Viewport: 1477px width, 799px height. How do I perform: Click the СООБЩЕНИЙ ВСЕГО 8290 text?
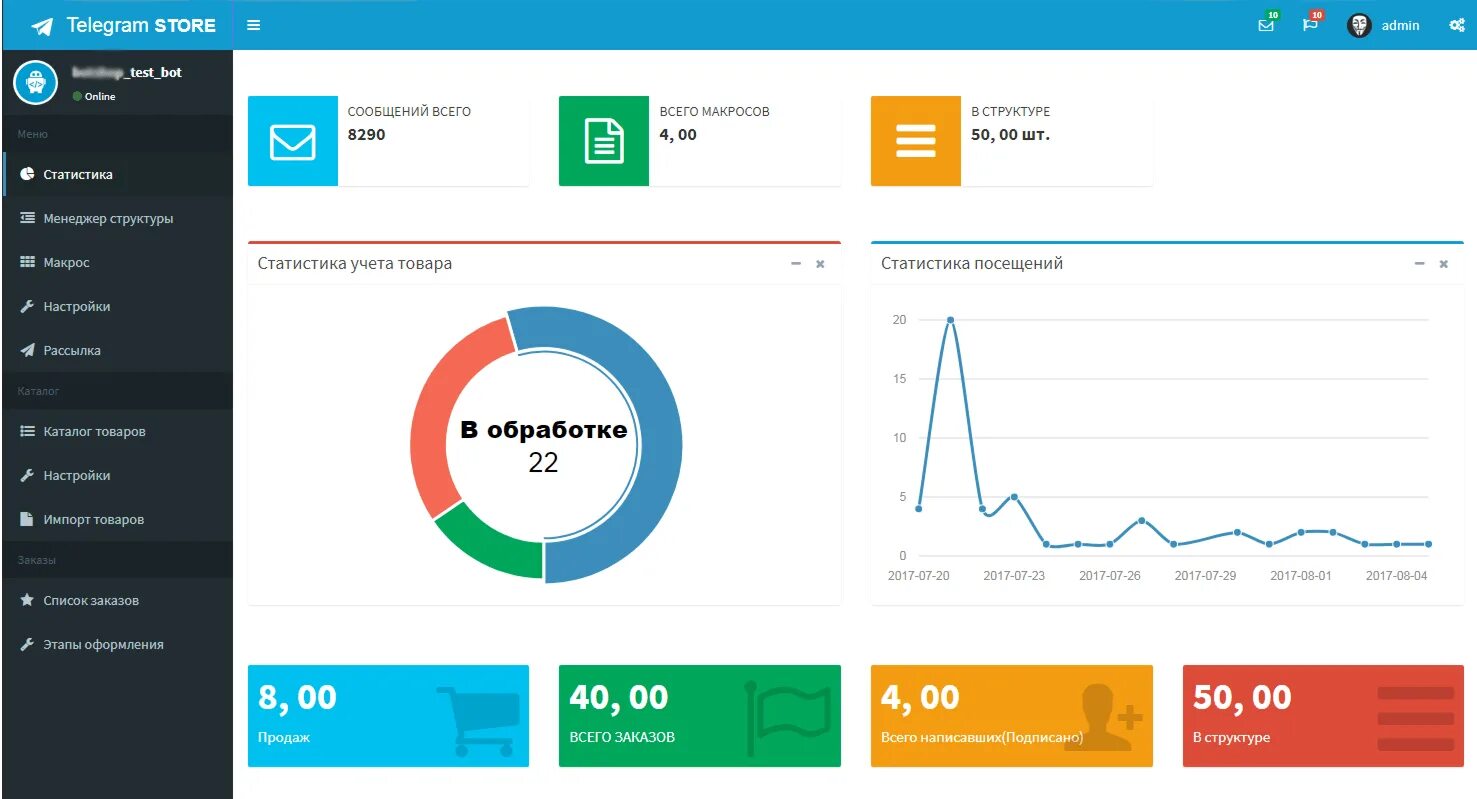(409, 123)
